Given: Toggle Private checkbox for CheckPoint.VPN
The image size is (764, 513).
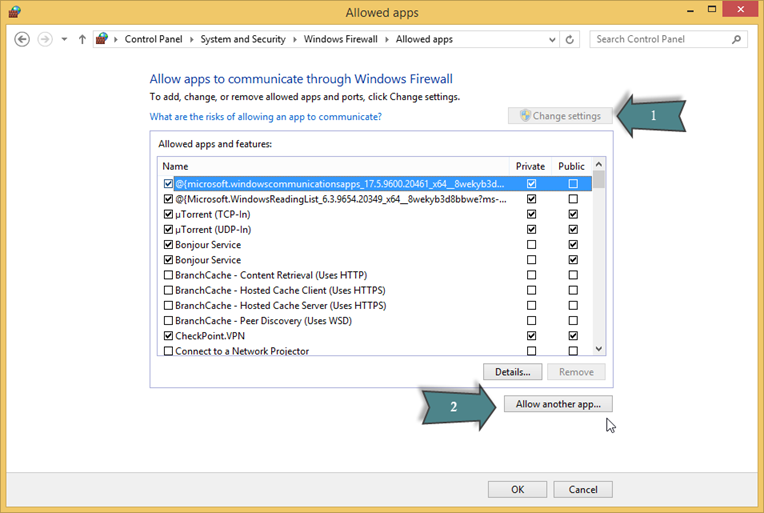Looking at the screenshot, I should [531, 336].
